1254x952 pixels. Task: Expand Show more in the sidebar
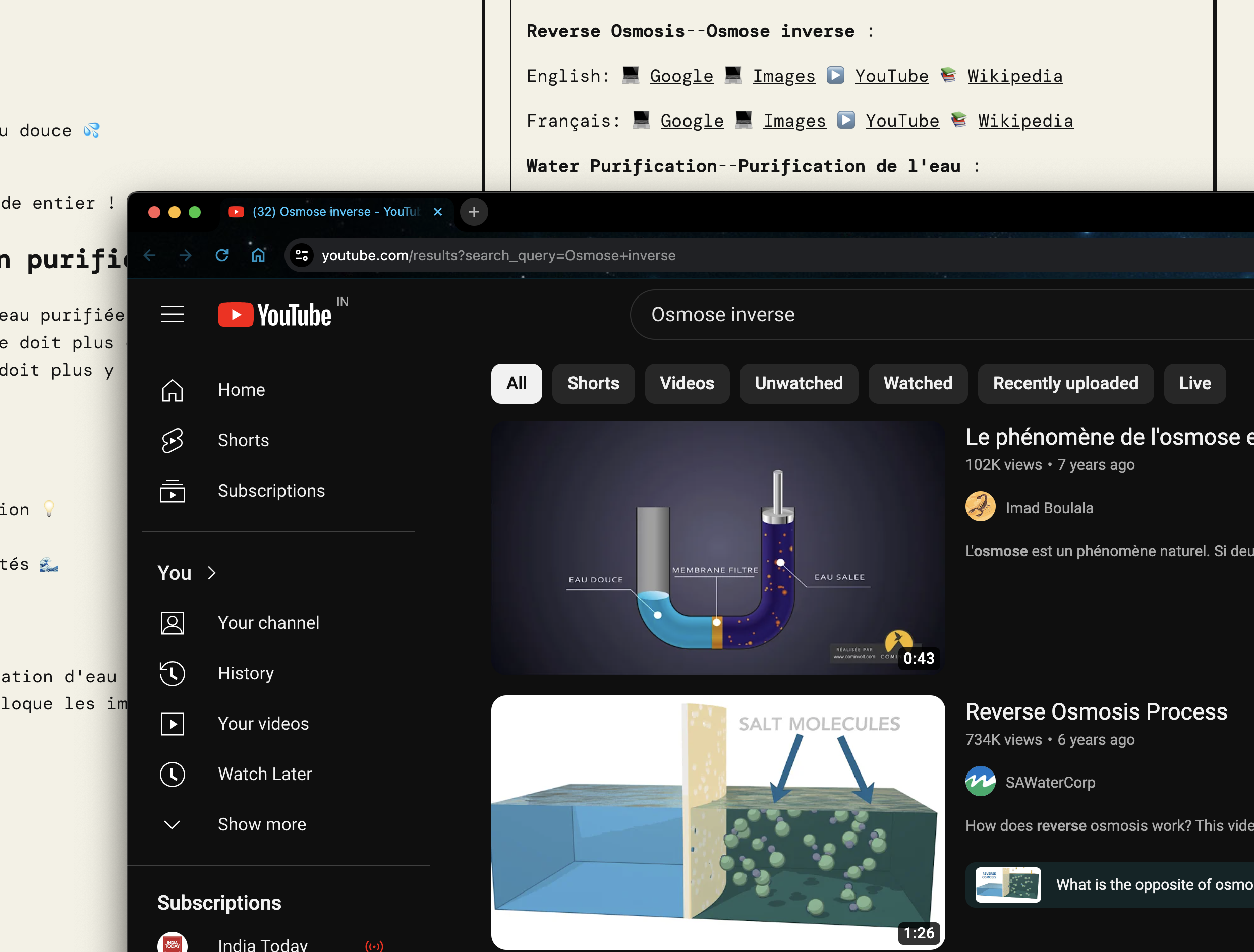pyautogui.click(x=261, y=824)
